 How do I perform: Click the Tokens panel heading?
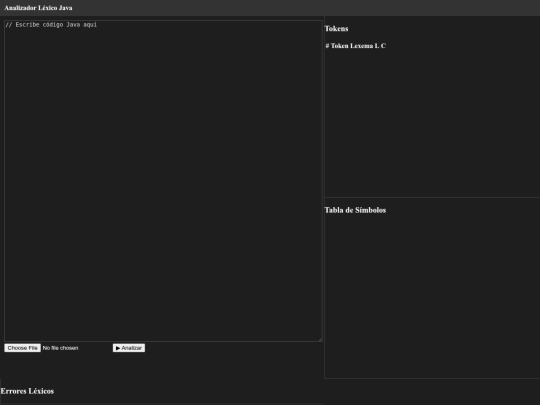tap(336, 29)
